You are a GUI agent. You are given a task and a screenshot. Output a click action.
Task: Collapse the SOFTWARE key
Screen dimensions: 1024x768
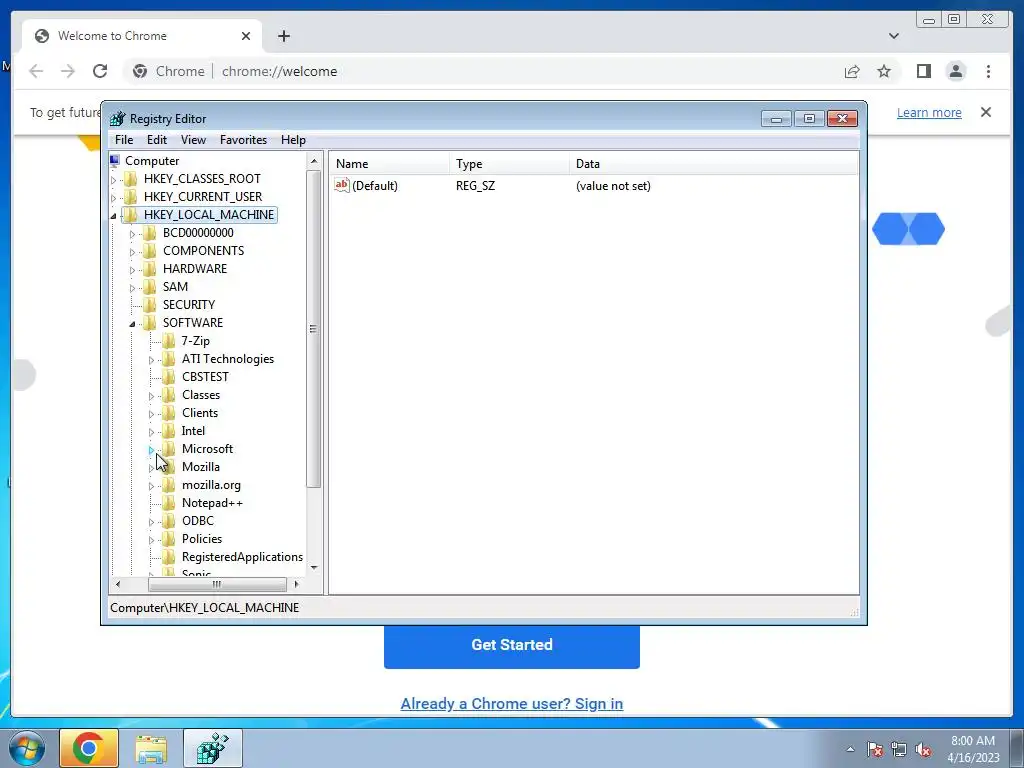click(x=133, y=324)
